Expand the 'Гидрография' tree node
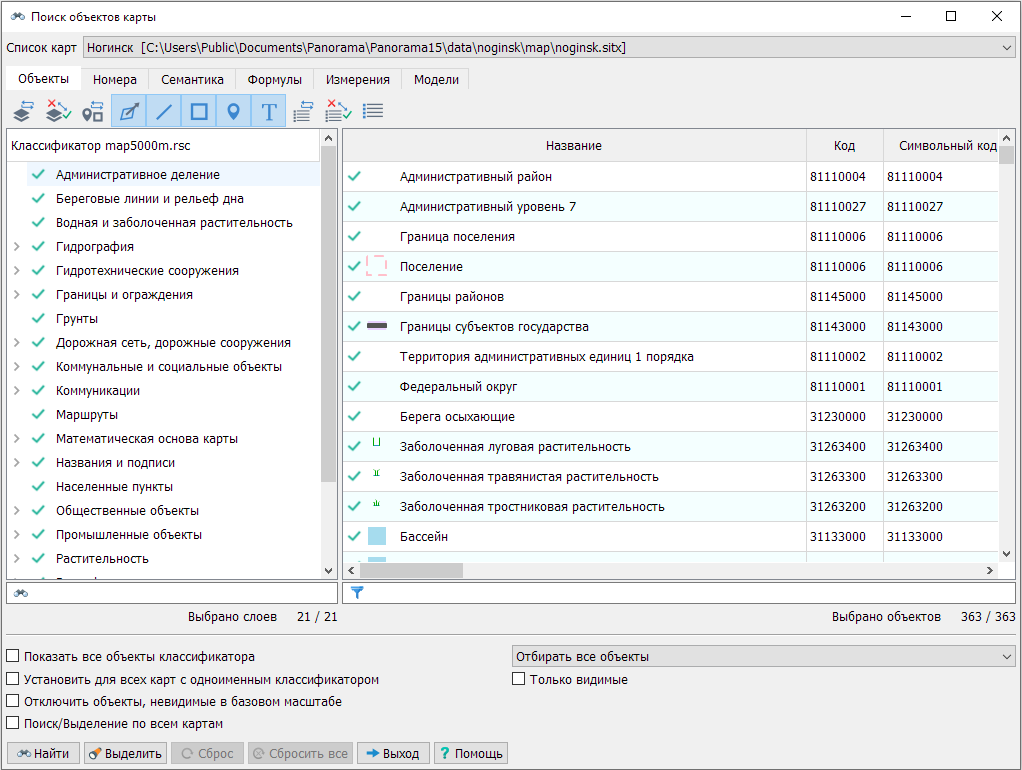This screenshot has height=770, width=1022. [x=16, y=247]
